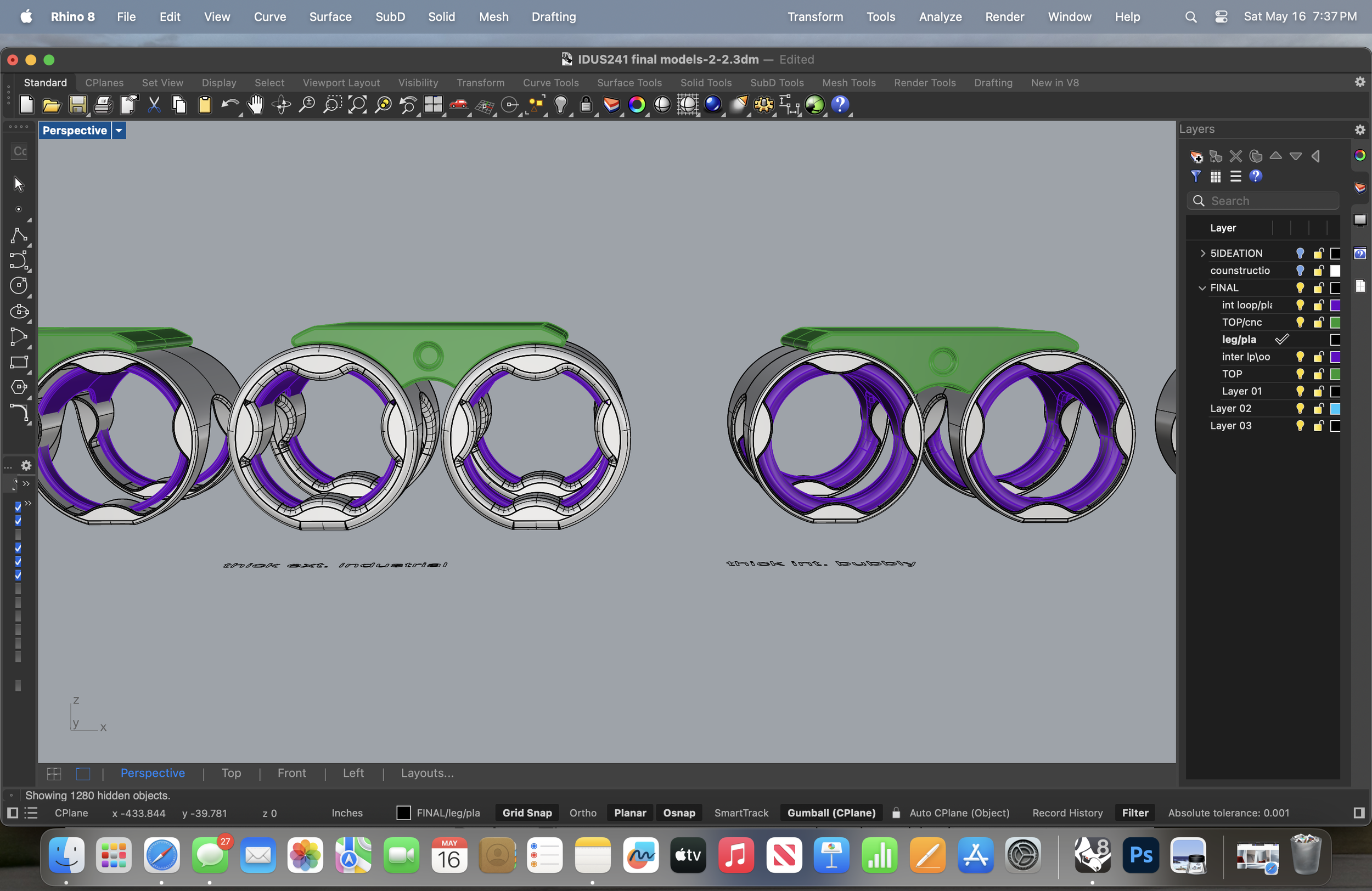
Task: Turn on the 5IDEATION layer bulb
Action: [1300, 253]
